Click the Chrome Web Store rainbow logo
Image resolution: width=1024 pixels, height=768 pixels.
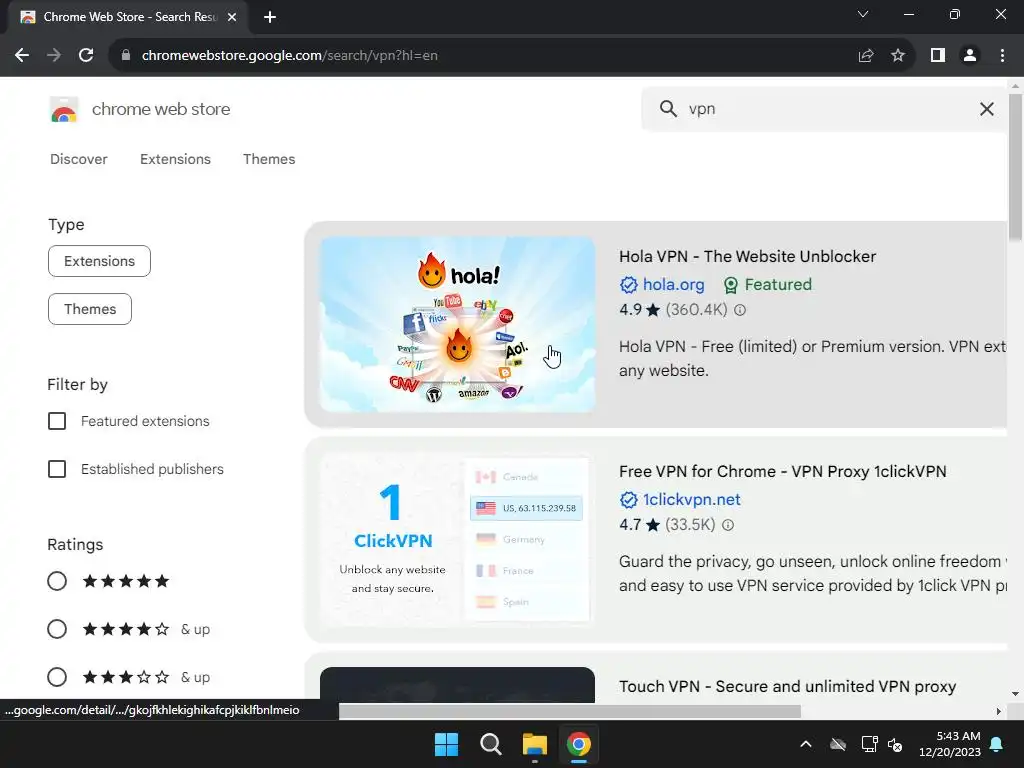click(x=63, y=110)
